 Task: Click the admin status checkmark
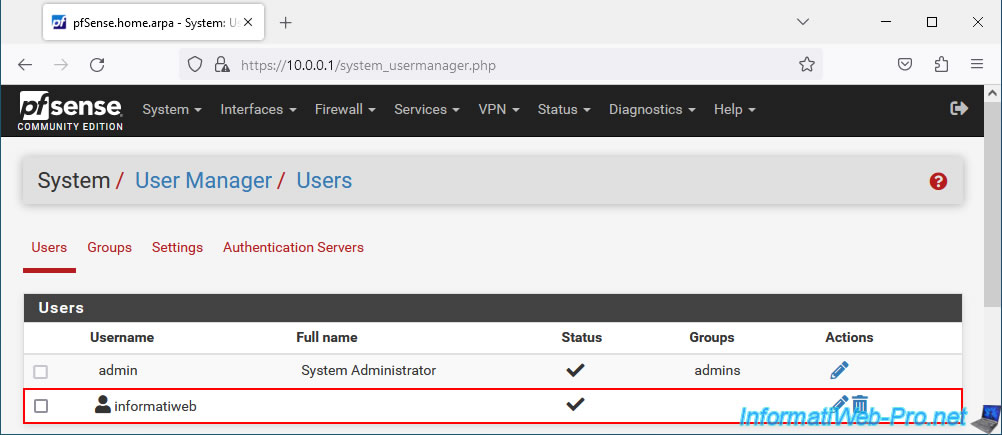(575, 370)
